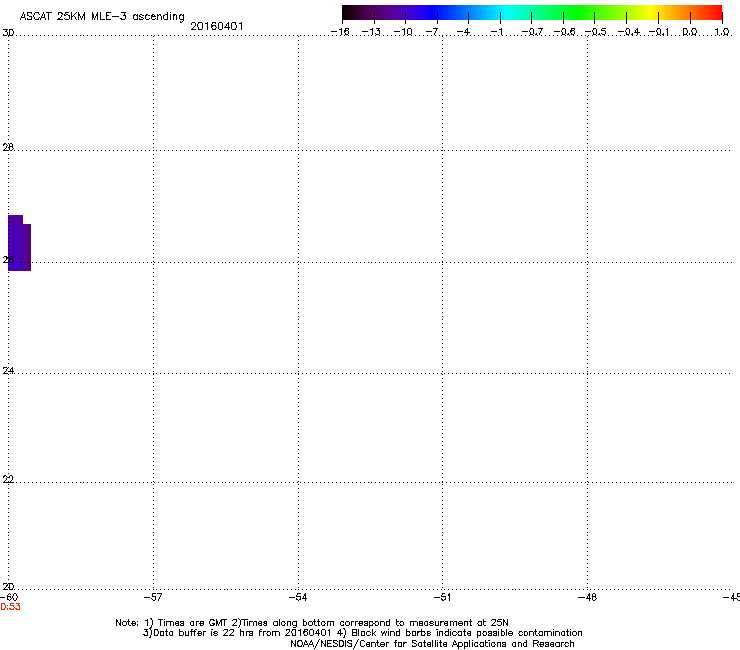Click the longitude label '-48'
This screenshot has height=650, width=740.
click(x=587, y=597)
